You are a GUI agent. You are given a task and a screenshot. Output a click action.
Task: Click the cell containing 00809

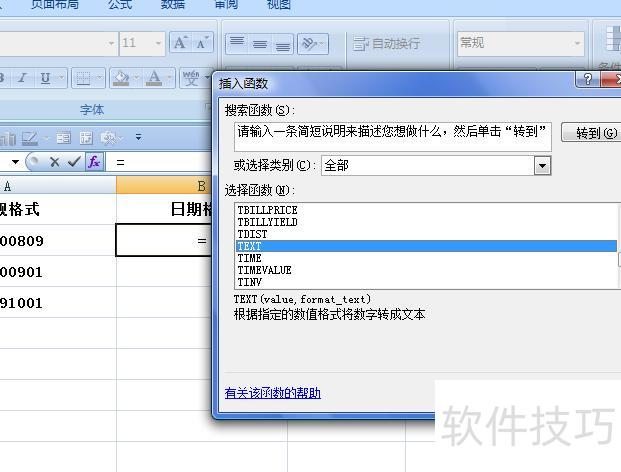tap(58, 240)
